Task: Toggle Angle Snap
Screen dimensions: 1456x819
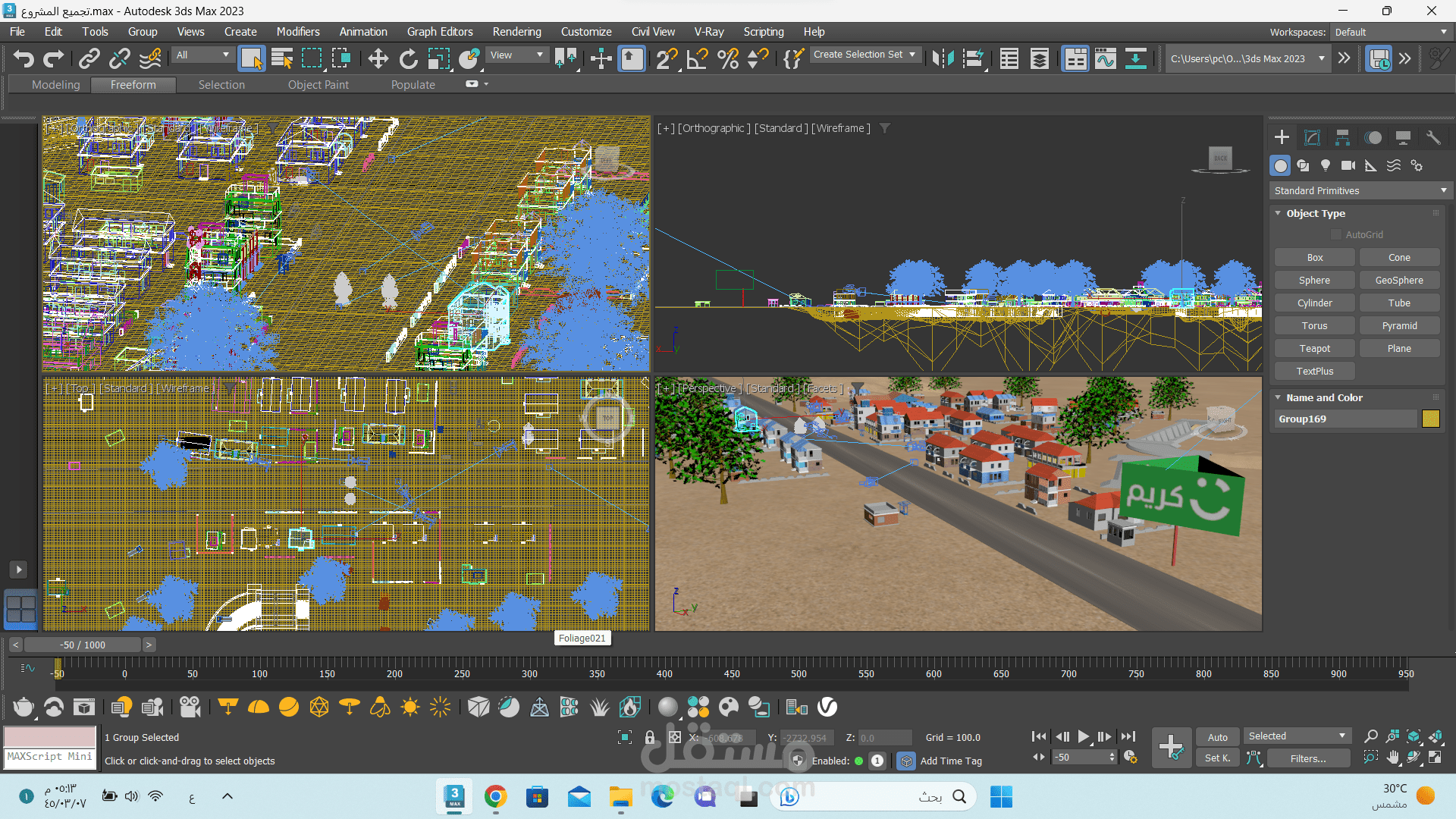Action: click(x=697, y=58)
